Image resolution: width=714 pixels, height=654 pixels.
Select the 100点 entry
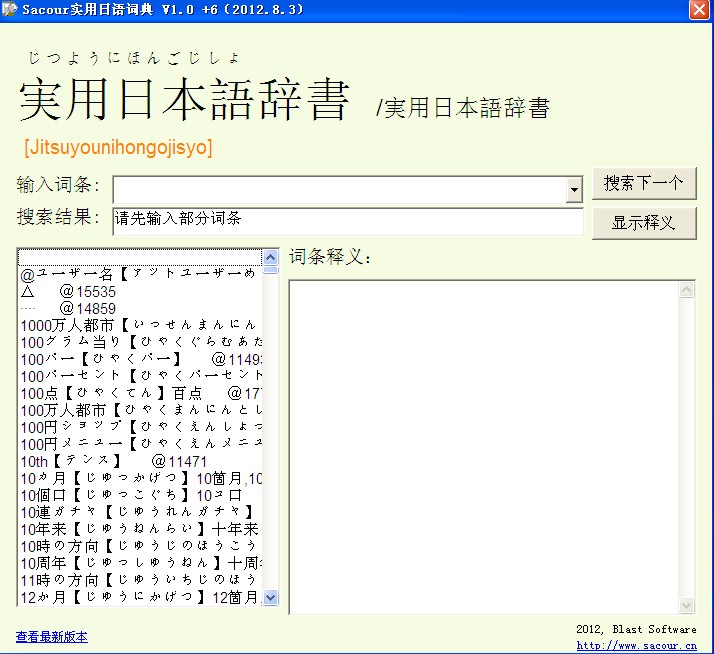(140, 393)
